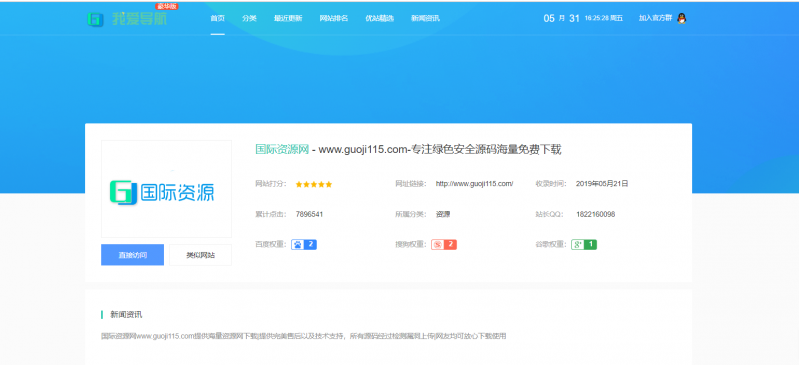799x365 pixels.
Task: Click the Baidu weight paw badge
Action: coord(304,245)
